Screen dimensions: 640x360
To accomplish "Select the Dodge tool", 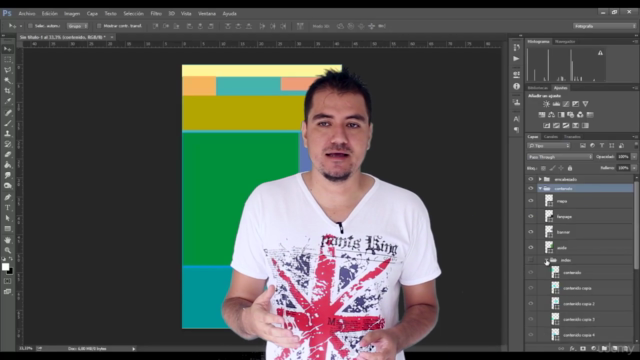I will [x=7, y=186].
